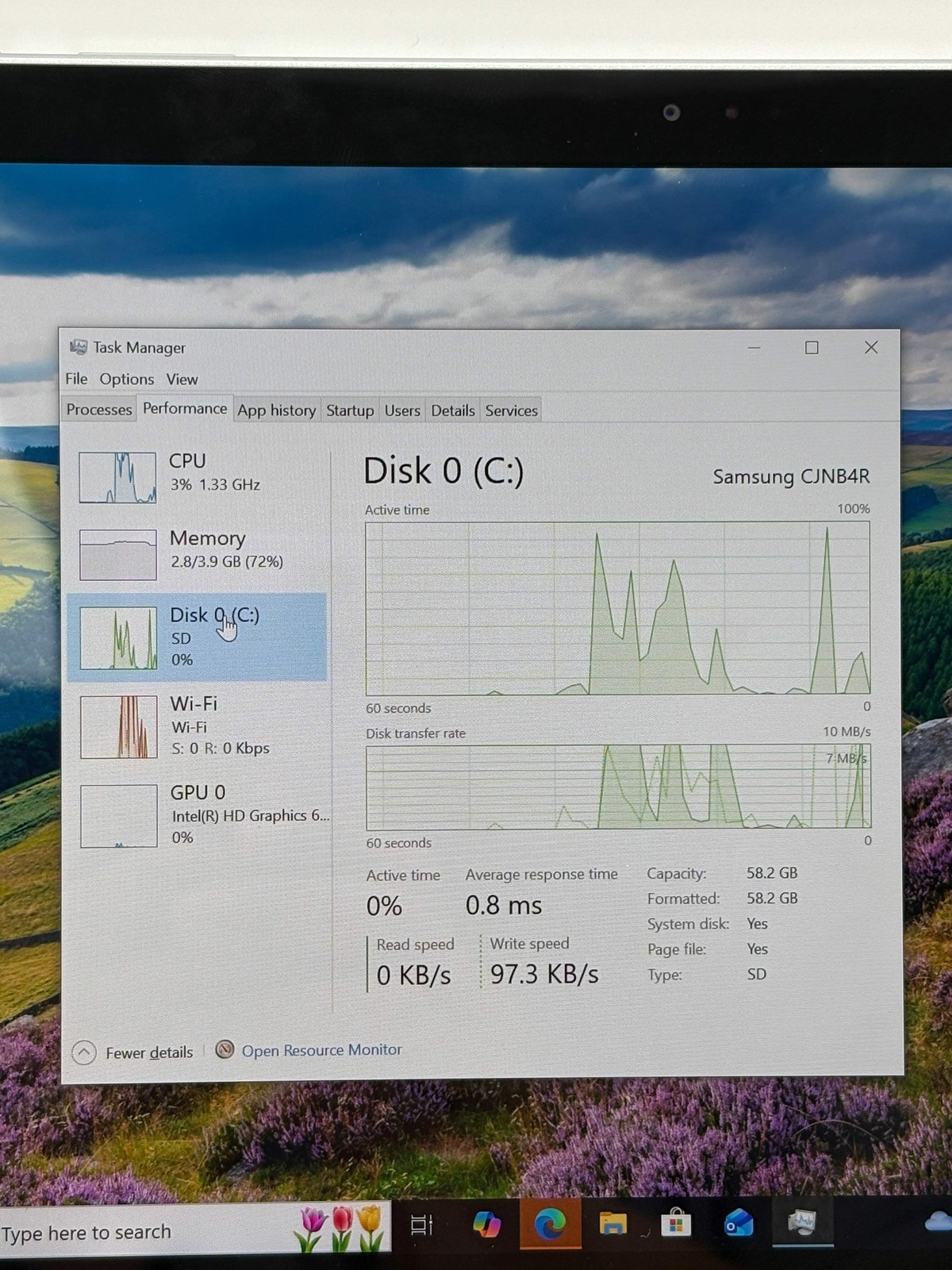Click the Task Manager taskbar icon
This screenshot has width=952, height=1270.
click(x=802, y=1222)
